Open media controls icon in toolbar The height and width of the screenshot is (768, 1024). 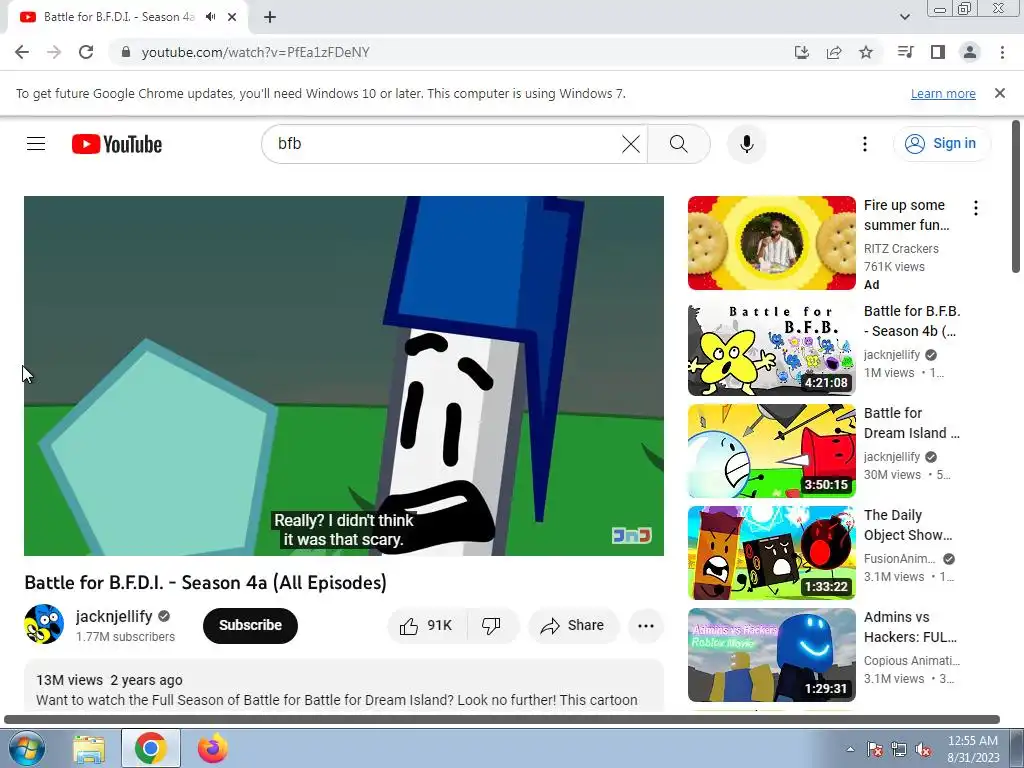(905, 52)
